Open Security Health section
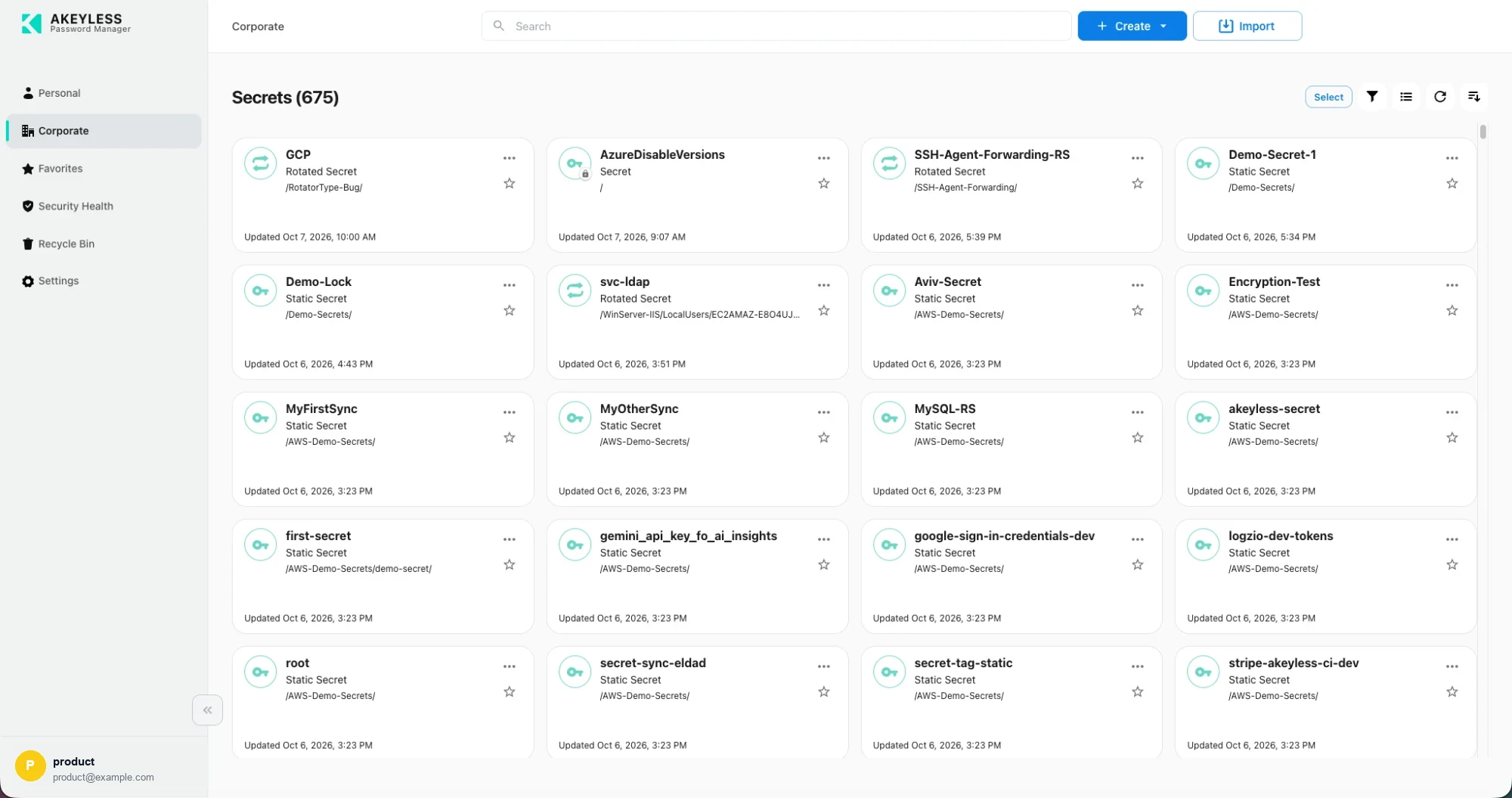The image size is (1512, 798). click(x=104, y=206)
